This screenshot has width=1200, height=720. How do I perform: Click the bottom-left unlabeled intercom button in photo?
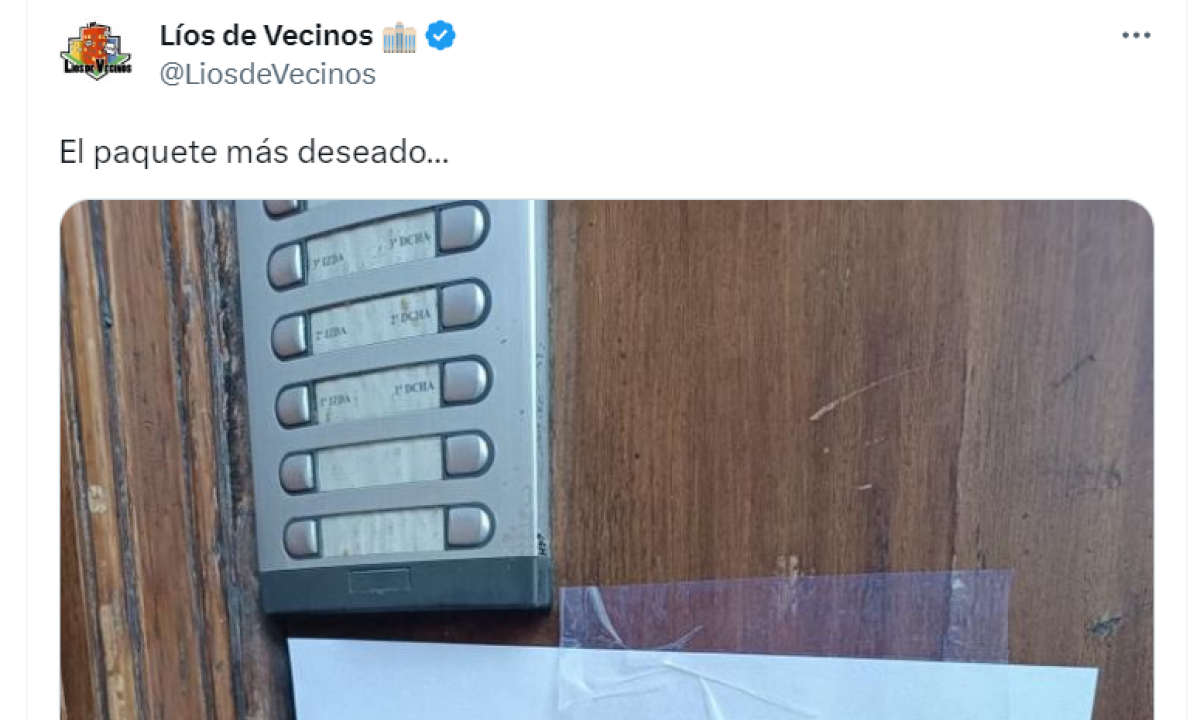click(301, 538)
